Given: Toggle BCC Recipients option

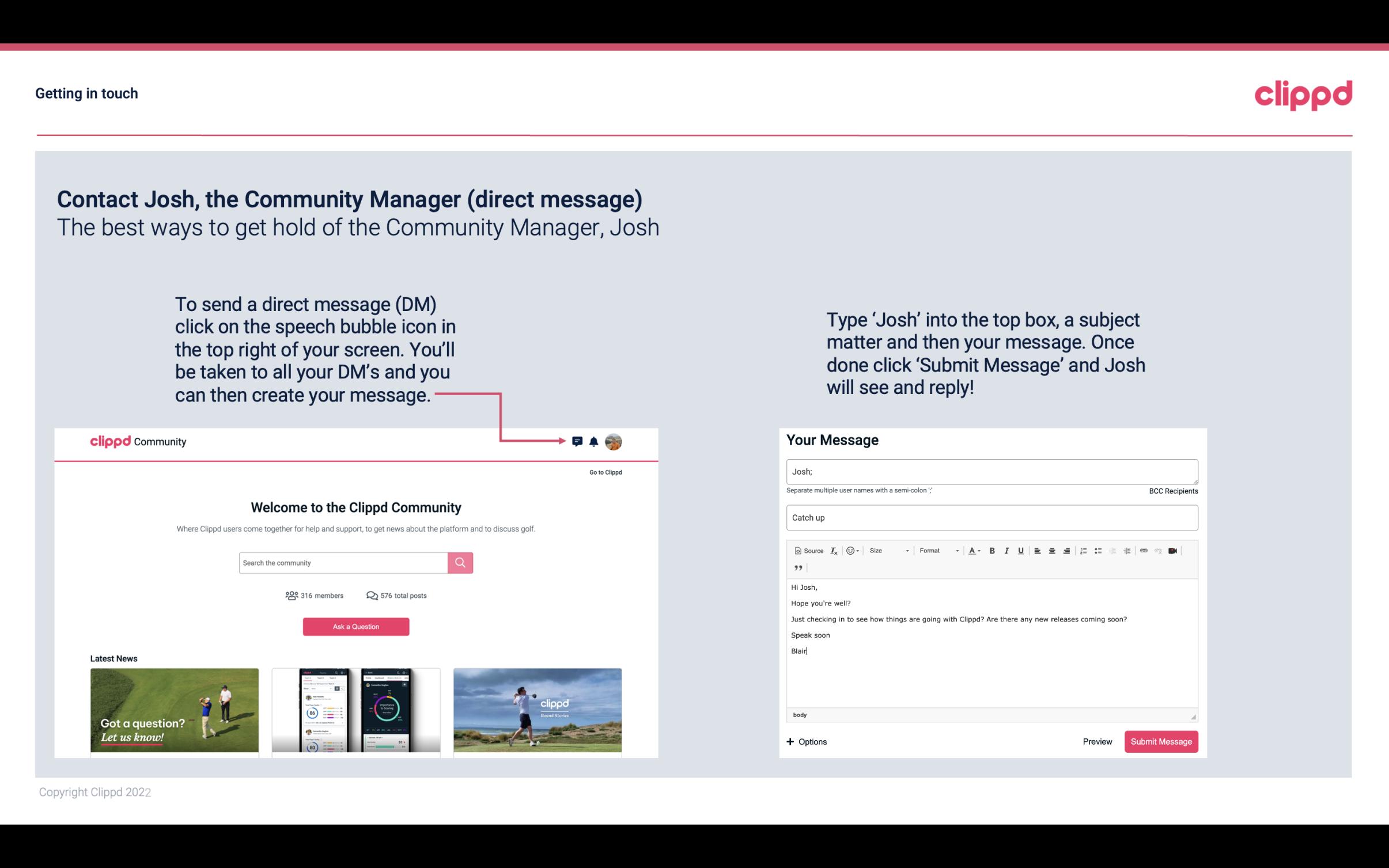Looking at the screenshot, I should [1172, 491].
